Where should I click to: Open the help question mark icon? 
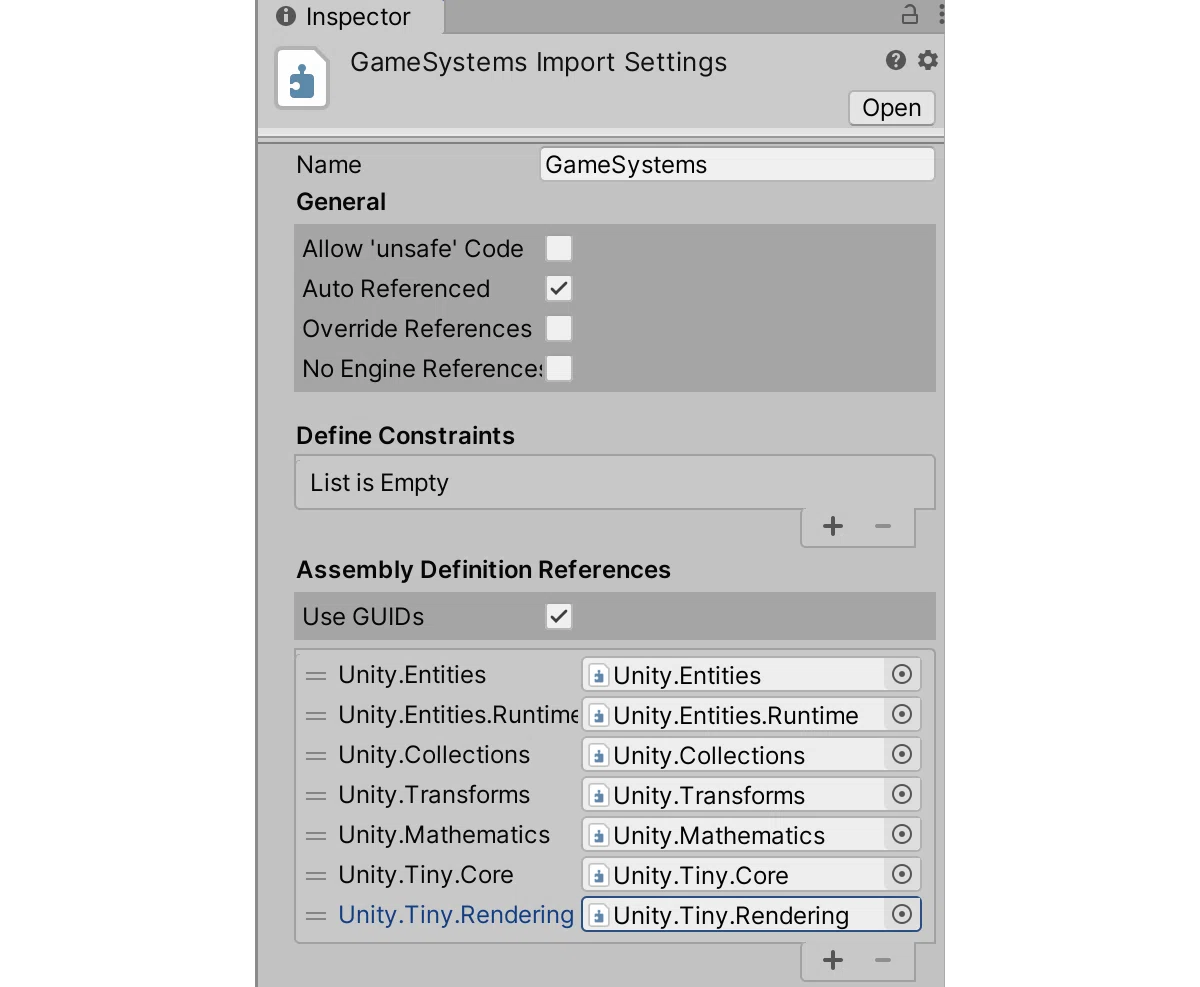[x=896, y=61]
